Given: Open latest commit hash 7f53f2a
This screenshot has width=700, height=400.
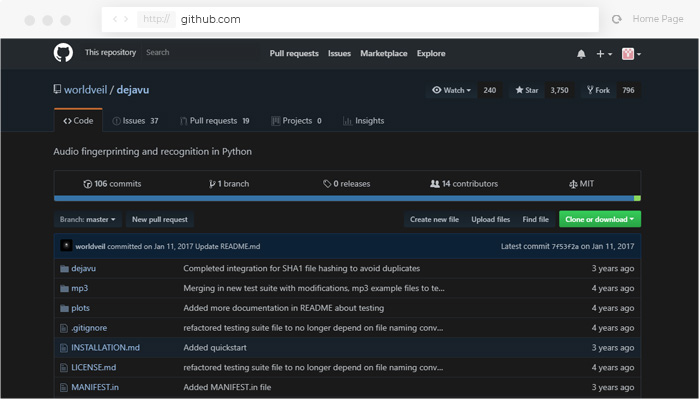Looking at the screenshot, I should click(565, 246).
